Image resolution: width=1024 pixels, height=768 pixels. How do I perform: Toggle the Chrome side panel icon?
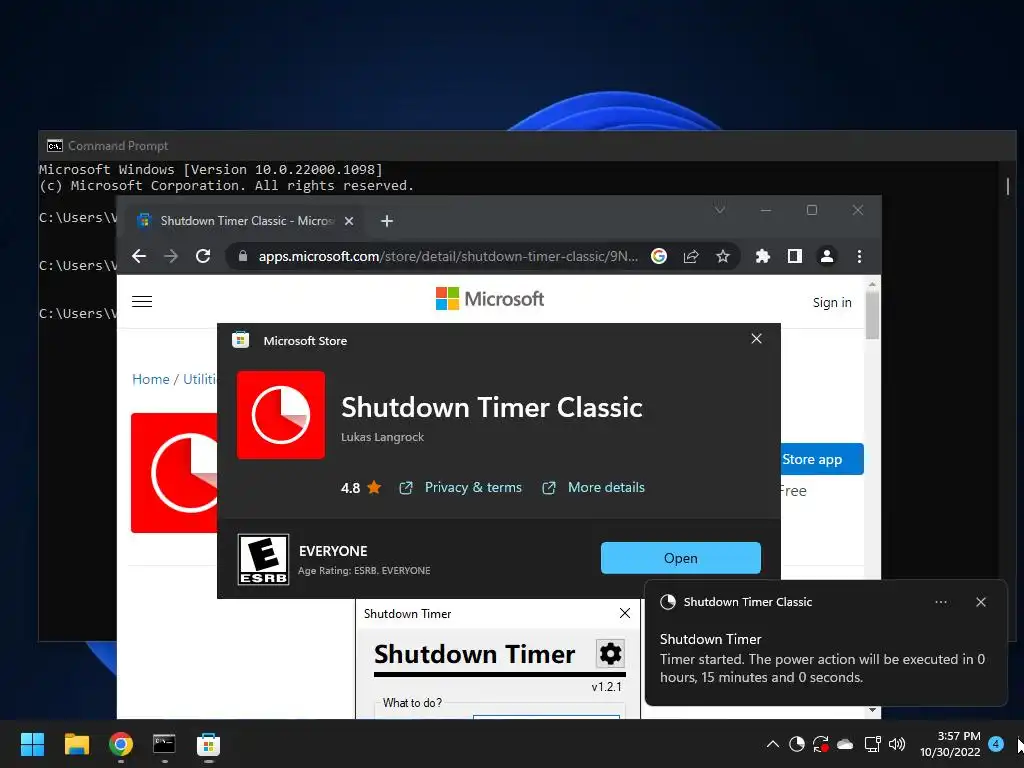794,256
